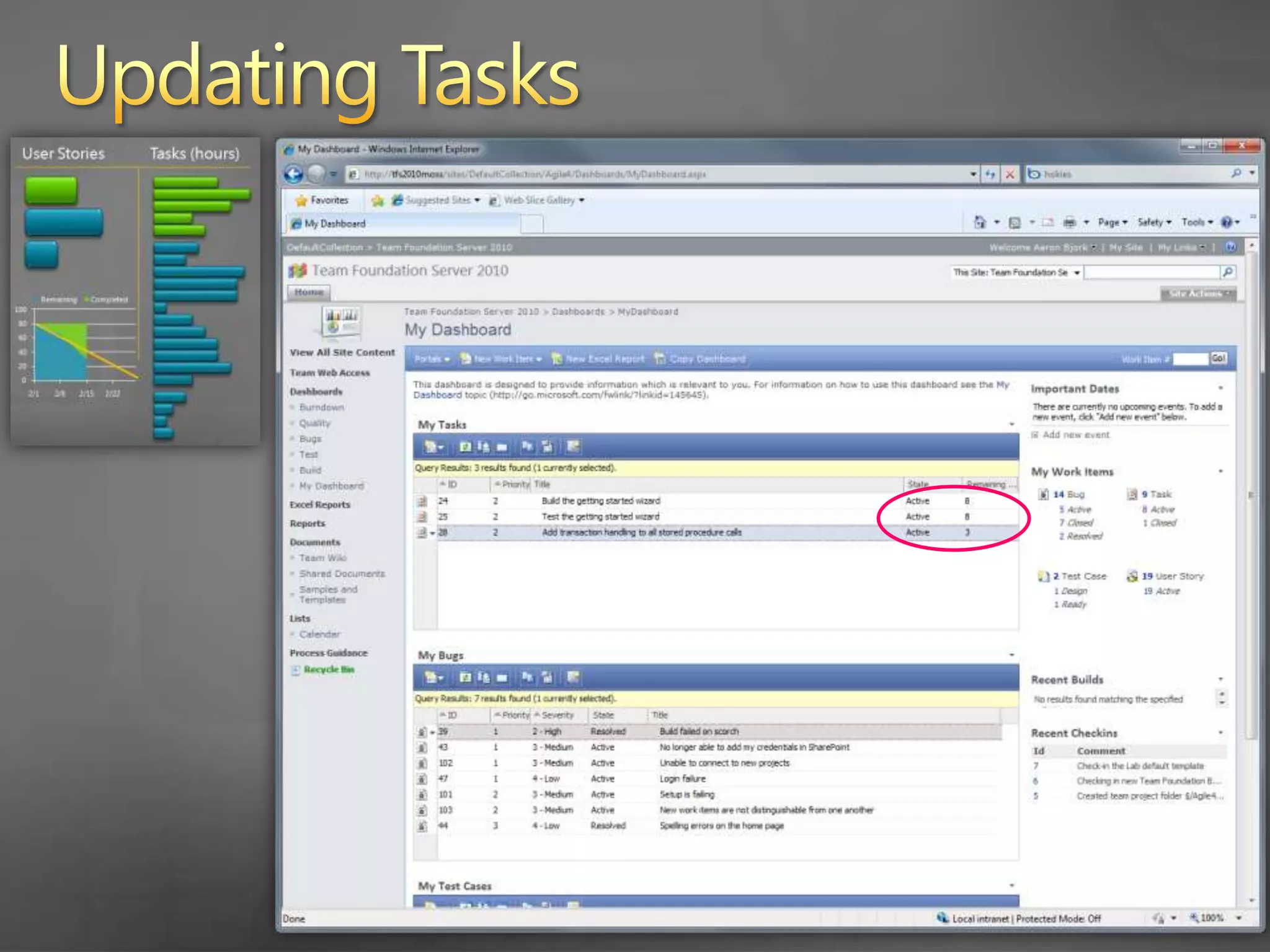Screen dimensions: 1270x952
Task: Click the Copy Dashboard toolbar icon
Action: [x=660, y=359]
